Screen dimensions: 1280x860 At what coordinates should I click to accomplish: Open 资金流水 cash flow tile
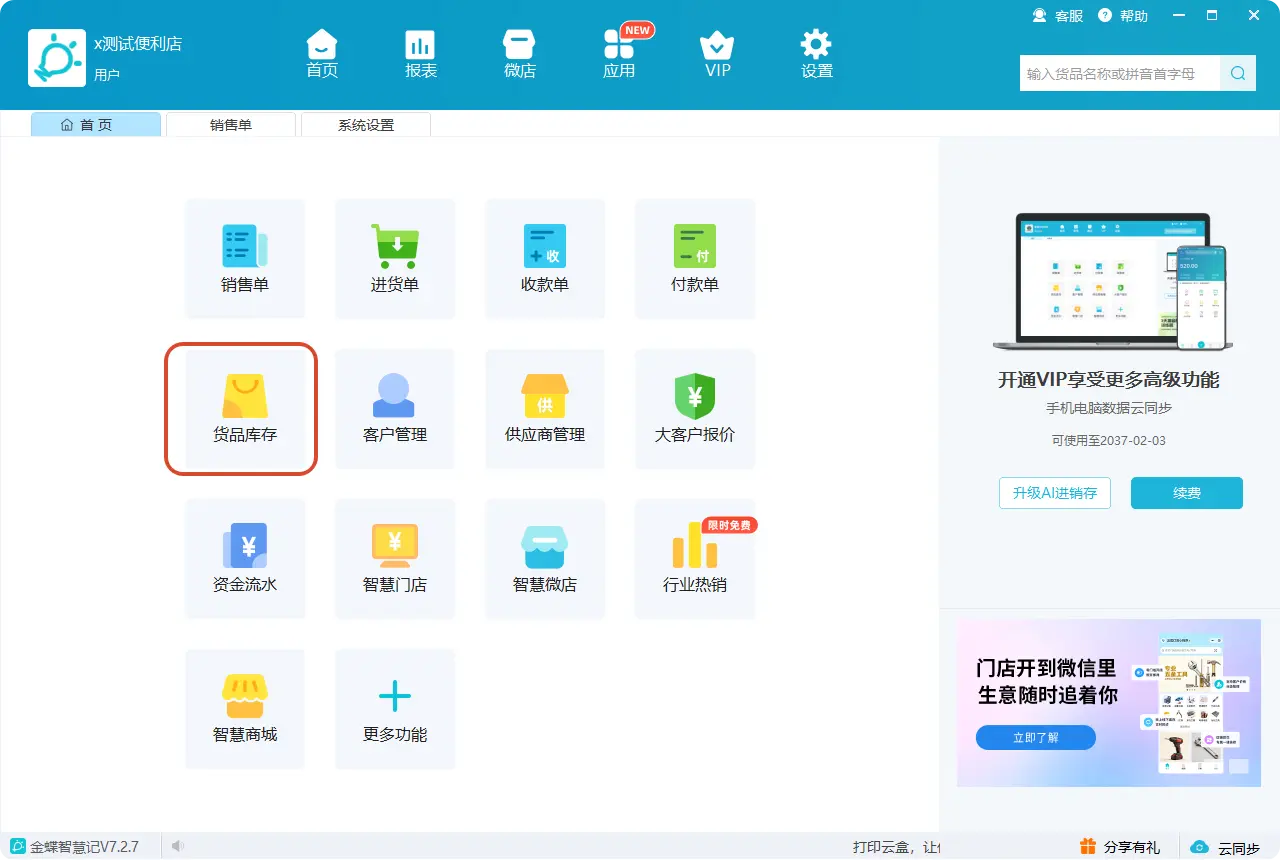tap(245, 559)
